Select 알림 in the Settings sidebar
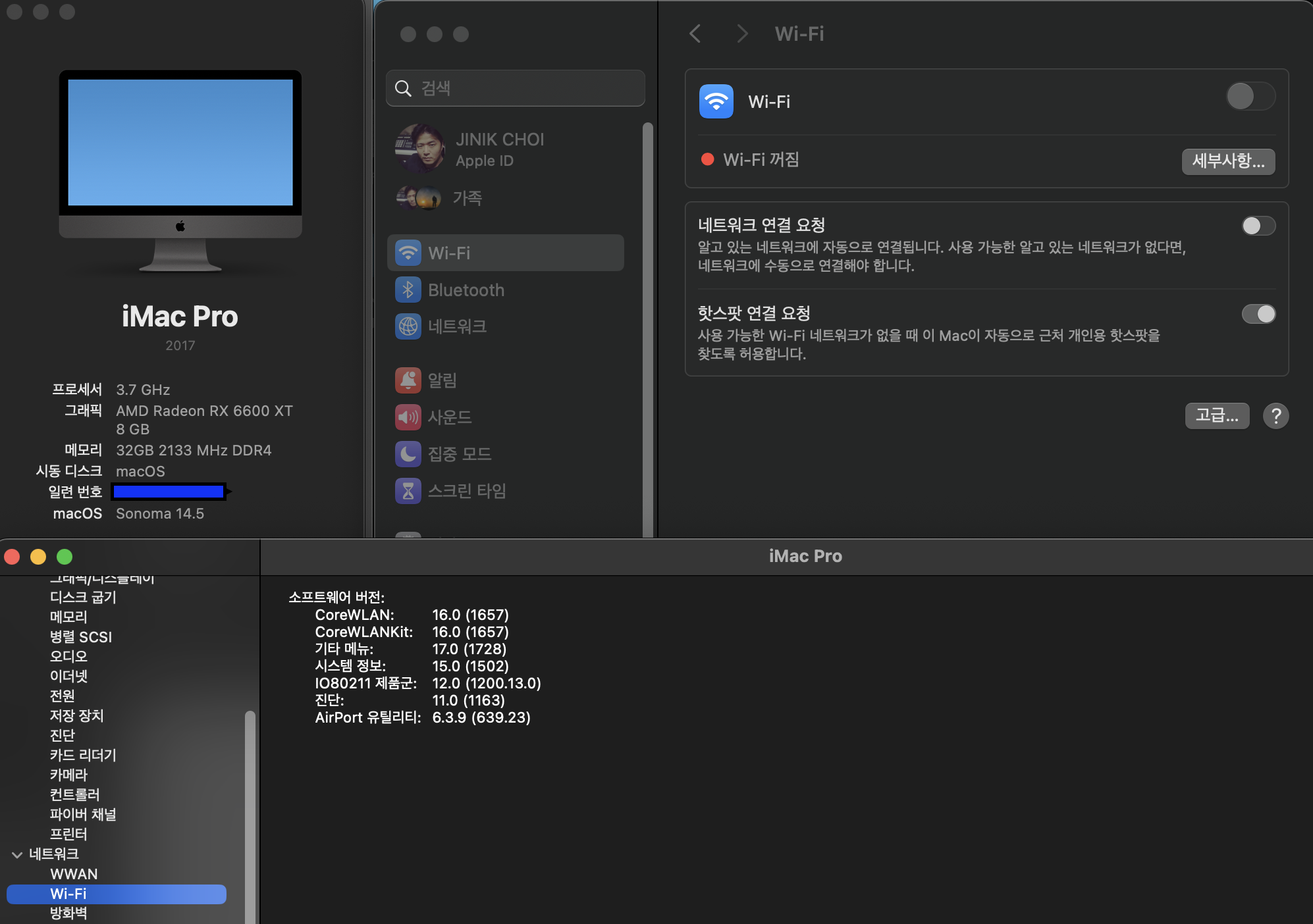This screenshot has height=924, width=1313. click(x=505, y=380)
